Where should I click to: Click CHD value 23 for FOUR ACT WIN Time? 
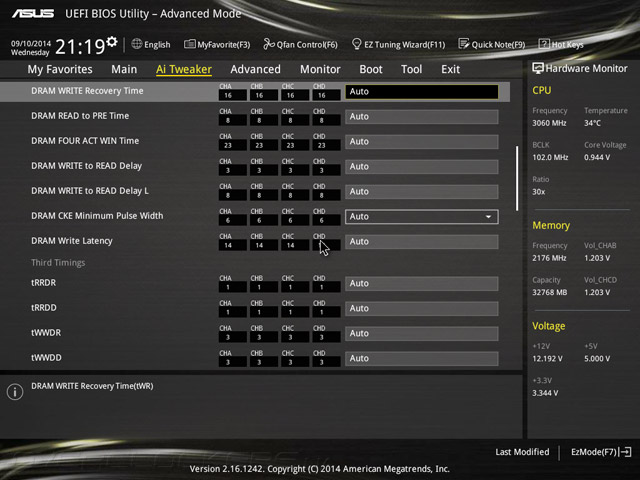[326, 145]
